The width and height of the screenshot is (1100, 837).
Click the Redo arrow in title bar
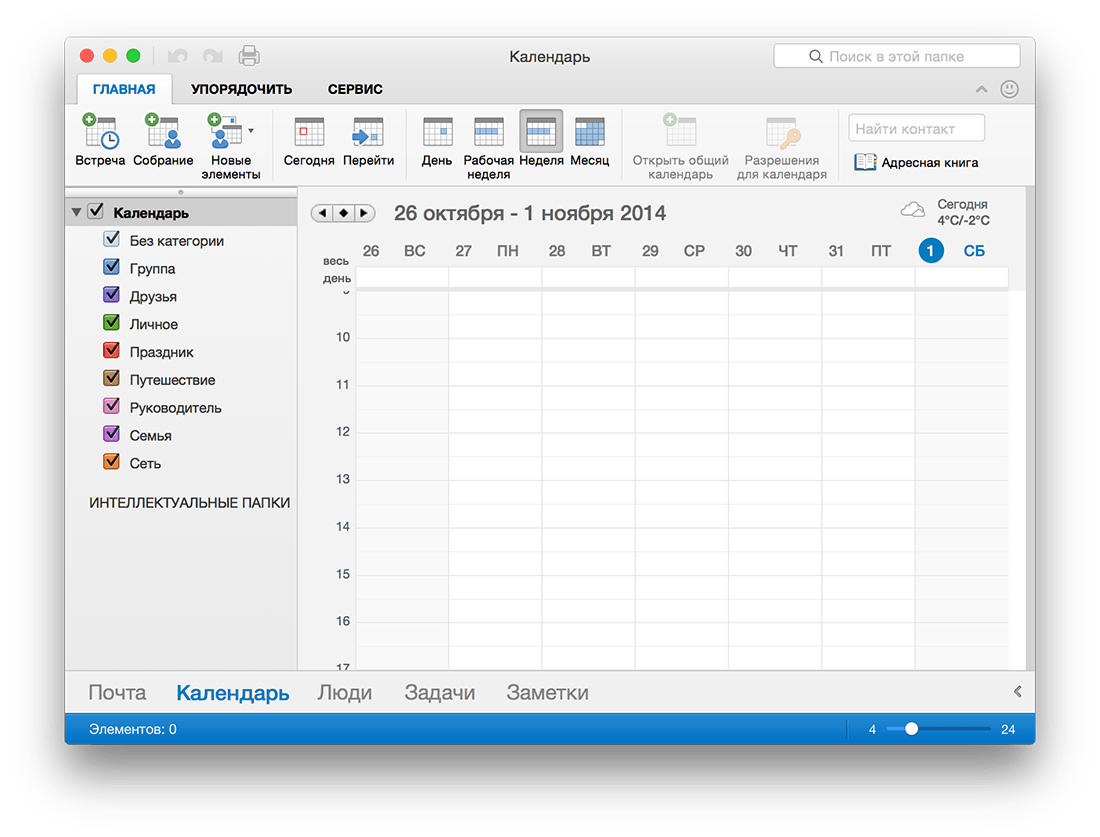tap(213, 55)
